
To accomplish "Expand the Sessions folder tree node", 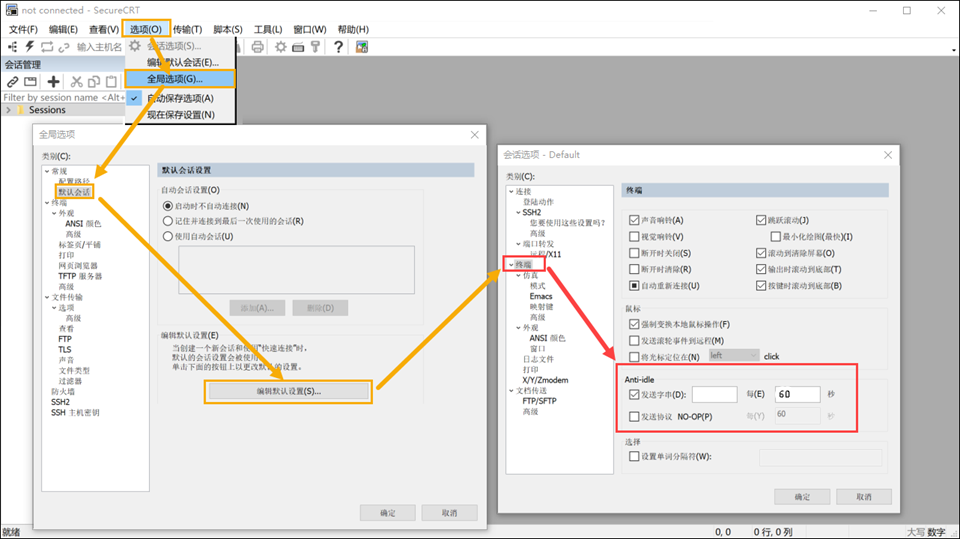I will click(x=9, y=111).
